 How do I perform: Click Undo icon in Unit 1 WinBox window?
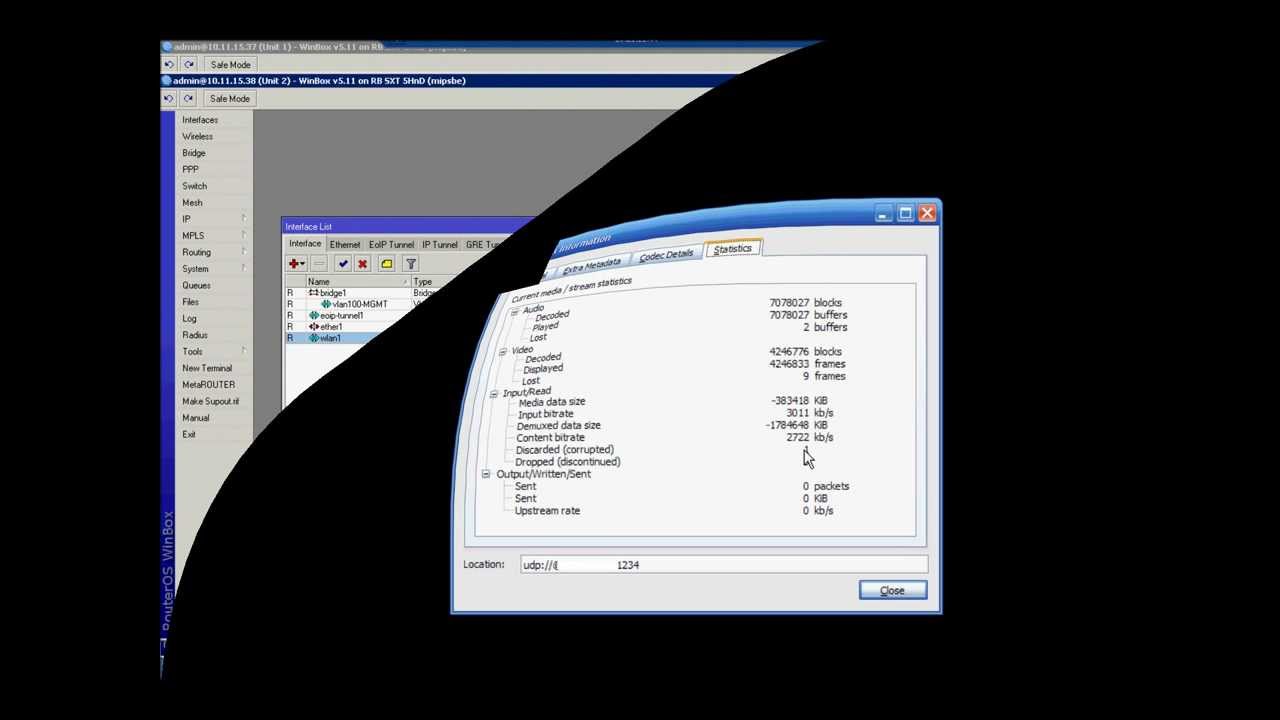click(169, 64)
